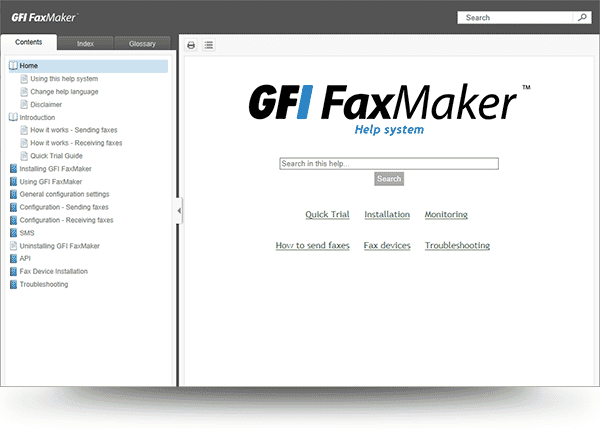600x430 pixels.
Task: Click page icon beside Disclaimer
Action: 24,104
